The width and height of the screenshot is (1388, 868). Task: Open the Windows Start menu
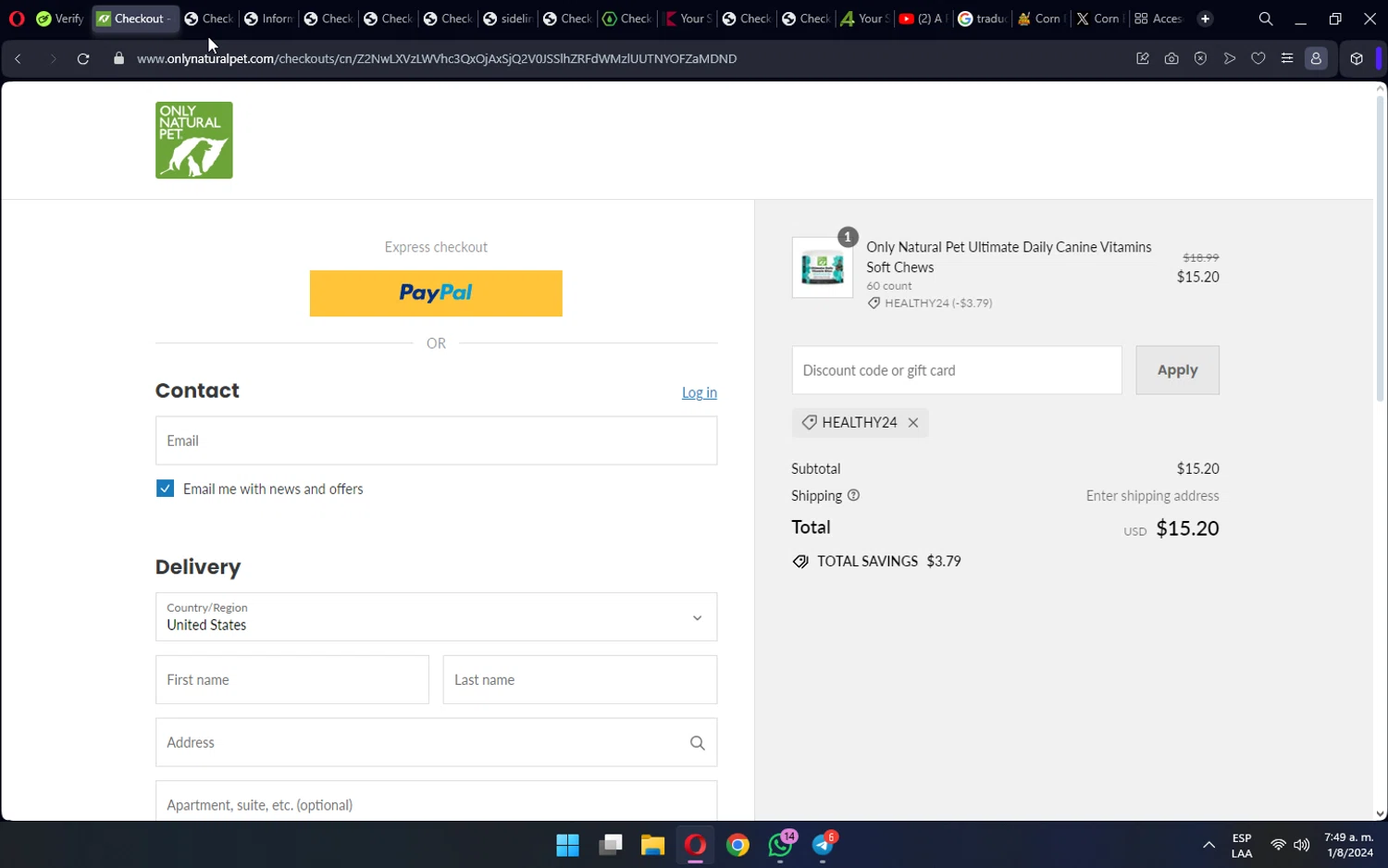point(567,845)
